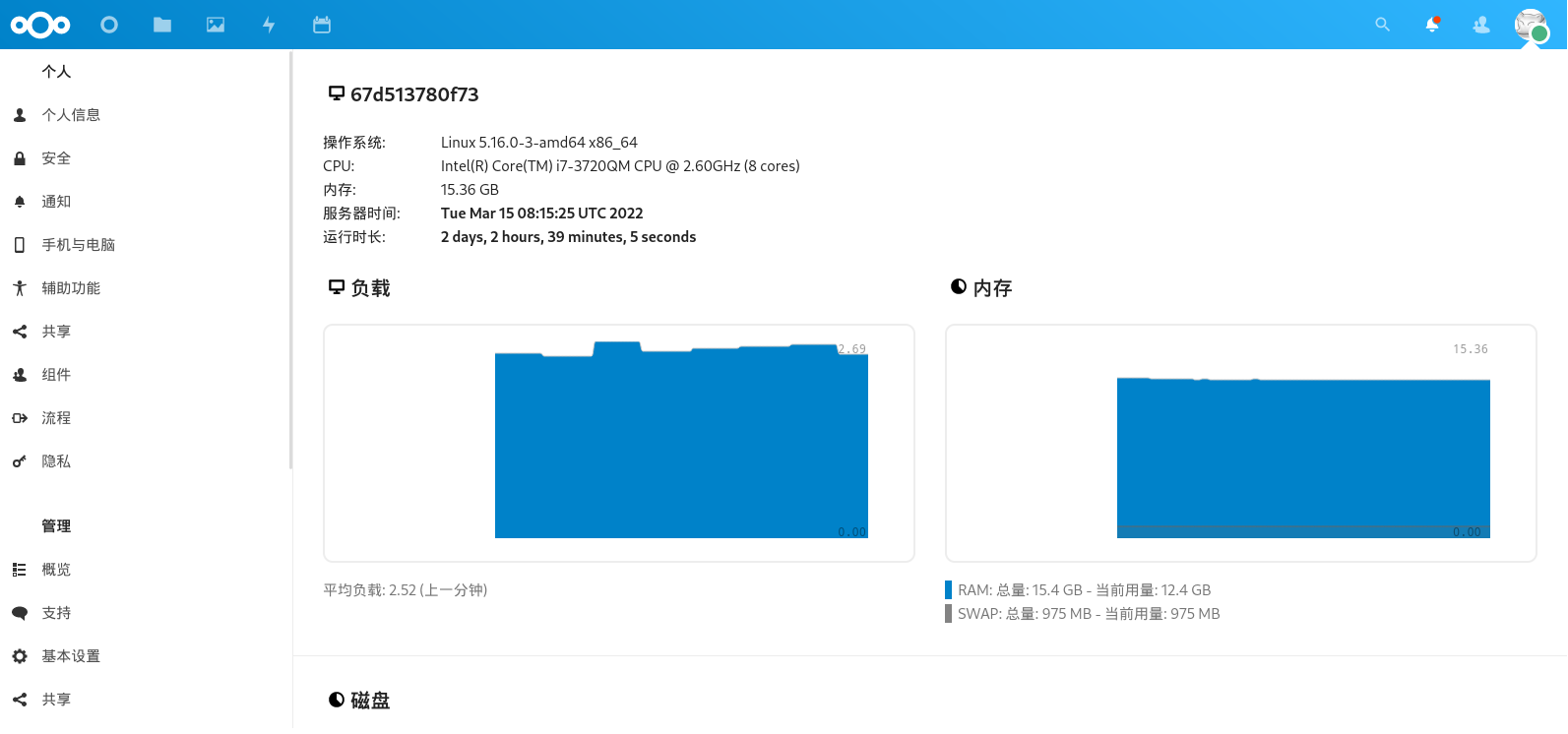Open the notifications bell icon
The height and width of the screenshot is (734, 1568).
pos(1432,25)
